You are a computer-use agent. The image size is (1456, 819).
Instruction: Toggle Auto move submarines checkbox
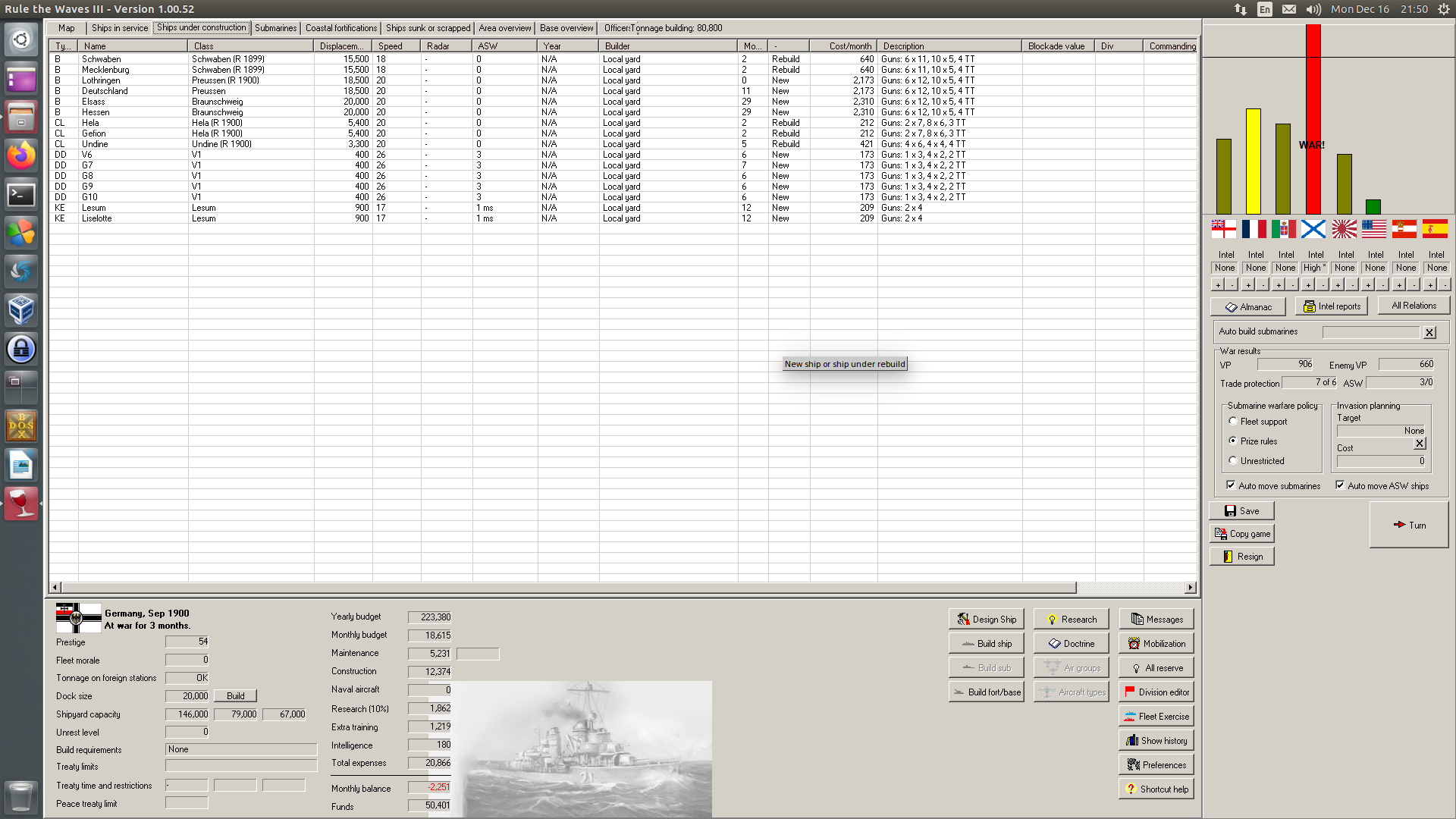pos(1231,485)
